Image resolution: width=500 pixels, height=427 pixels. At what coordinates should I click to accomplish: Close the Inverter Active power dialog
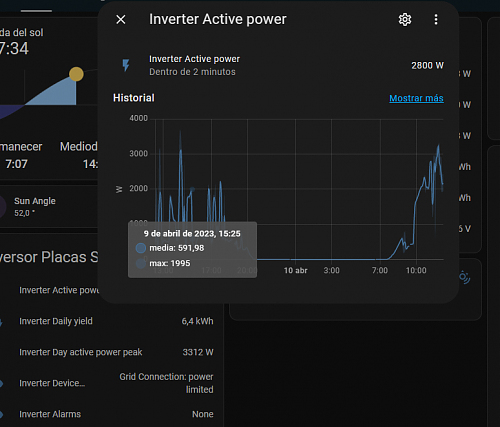click(x=121, y=19)
